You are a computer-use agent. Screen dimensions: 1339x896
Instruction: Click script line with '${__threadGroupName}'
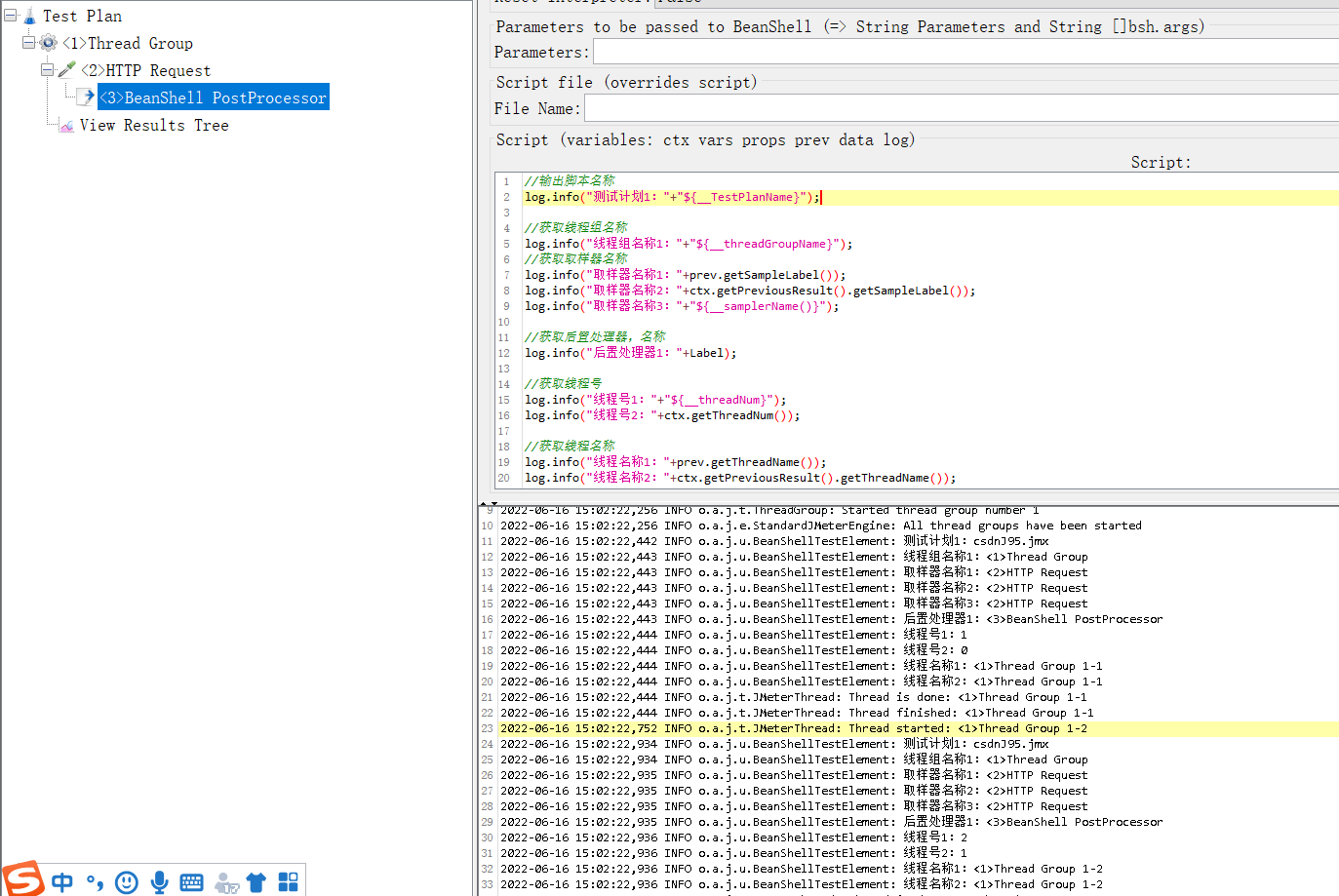[x=689, y=244]
